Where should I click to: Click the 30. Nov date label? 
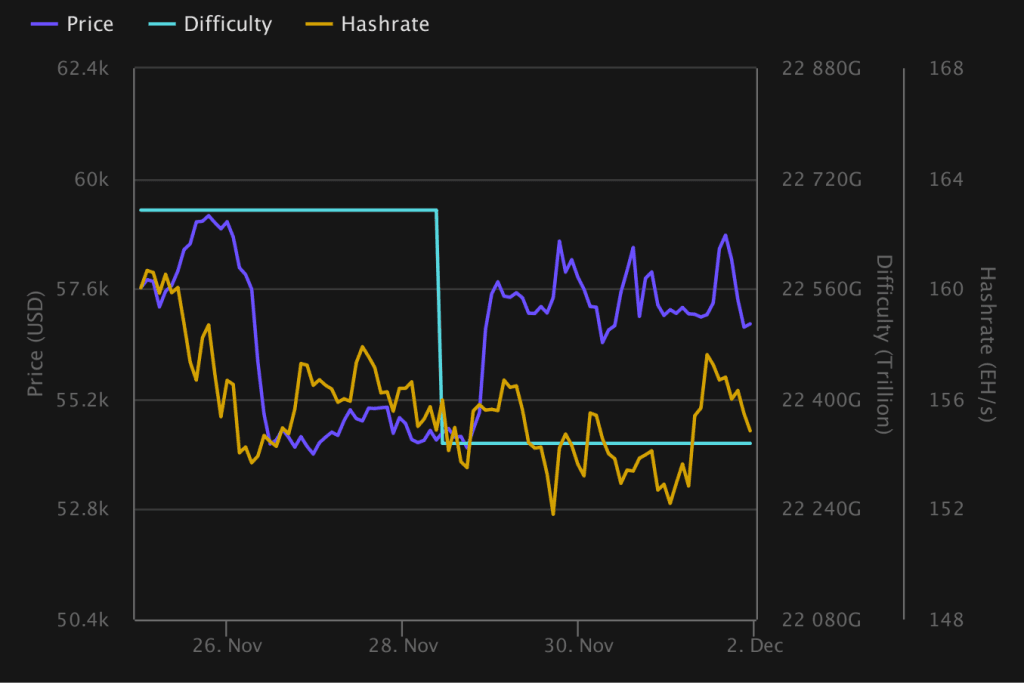click(580, 646)
